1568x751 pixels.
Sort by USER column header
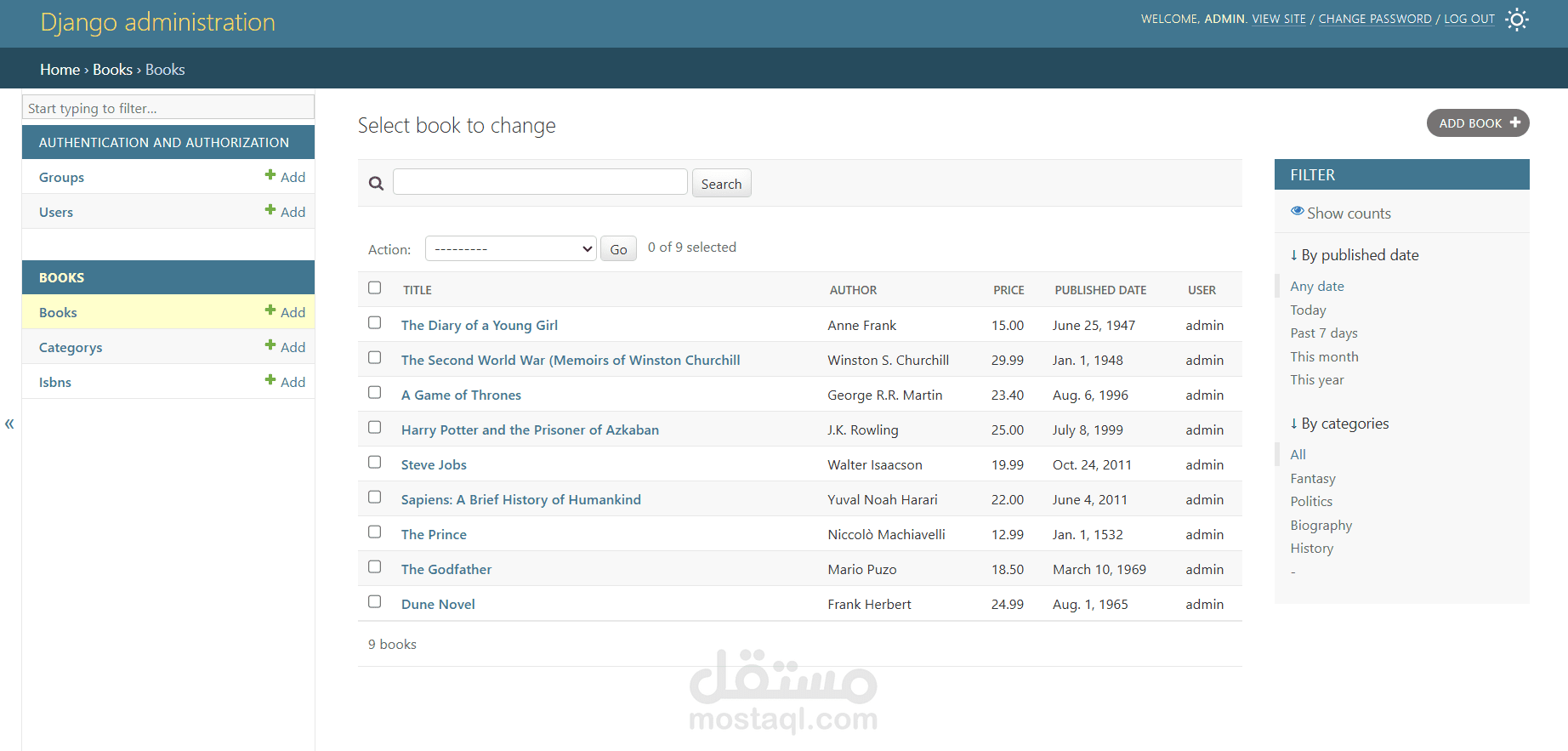[1202, 290]
